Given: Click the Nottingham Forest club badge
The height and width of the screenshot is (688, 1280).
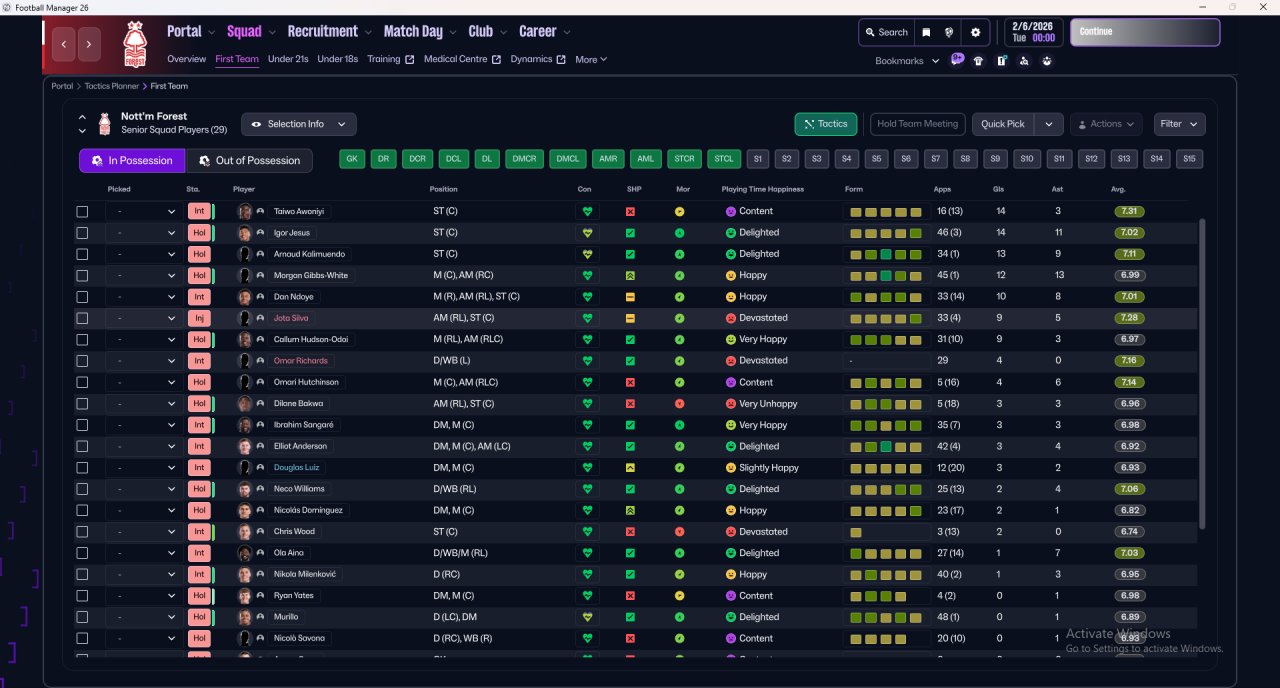Looking at the screenshot, I should [134, 44].
